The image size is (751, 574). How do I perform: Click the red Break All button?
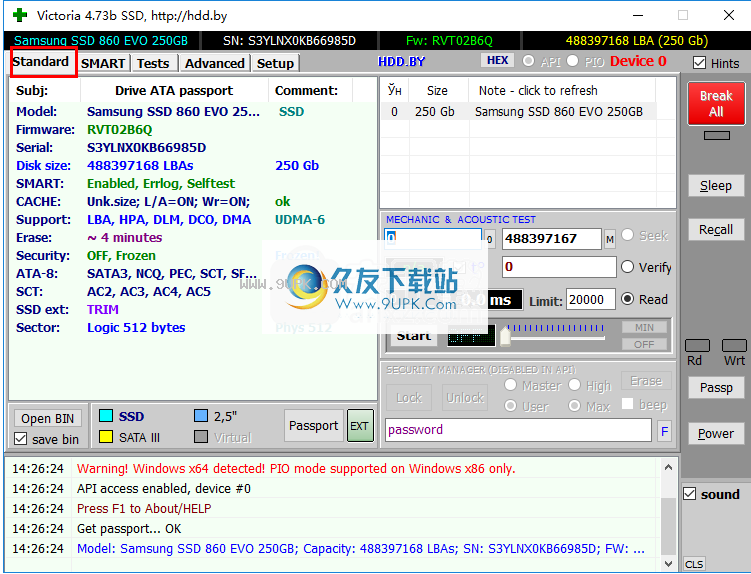click(716, 103)
